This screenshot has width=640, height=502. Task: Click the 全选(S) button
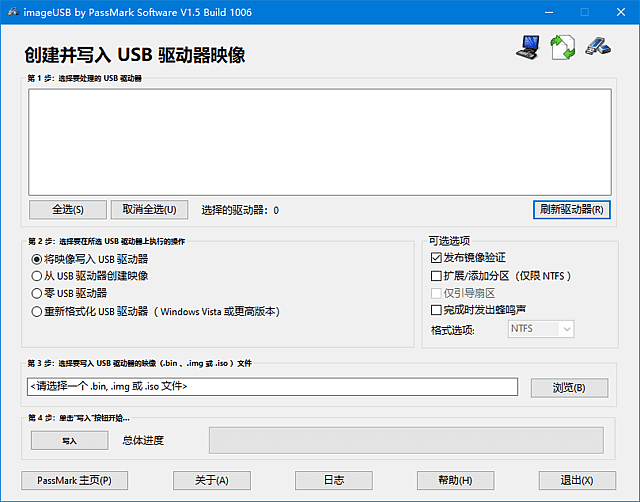[x=67, y=210]
